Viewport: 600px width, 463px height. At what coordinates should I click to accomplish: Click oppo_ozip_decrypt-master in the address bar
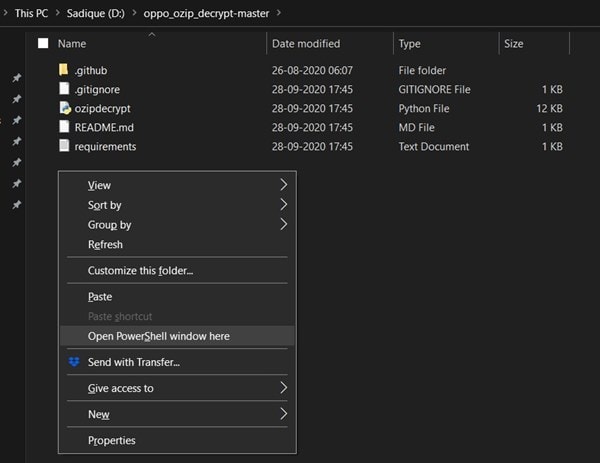coord(206,13)
